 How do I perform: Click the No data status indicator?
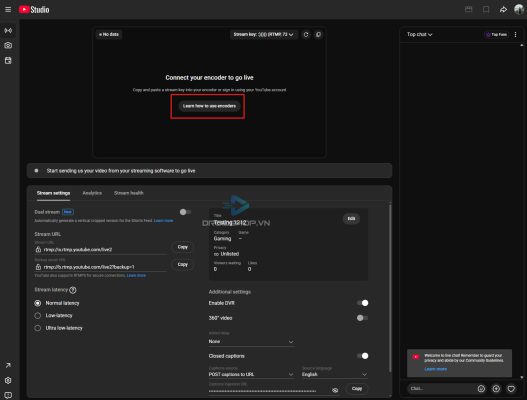tap(109, 34)
